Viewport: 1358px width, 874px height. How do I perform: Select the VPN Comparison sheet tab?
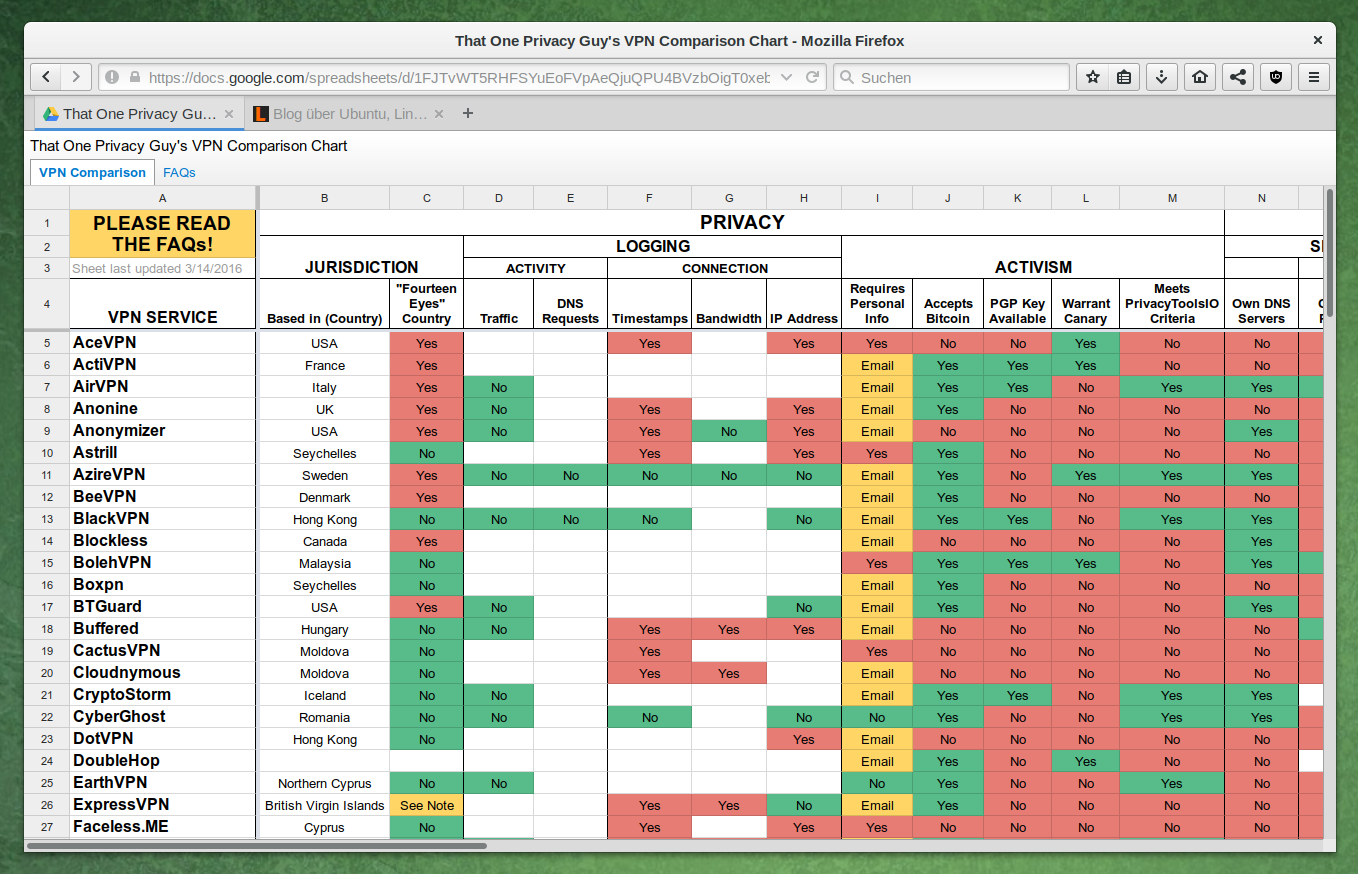coord(92,172)
